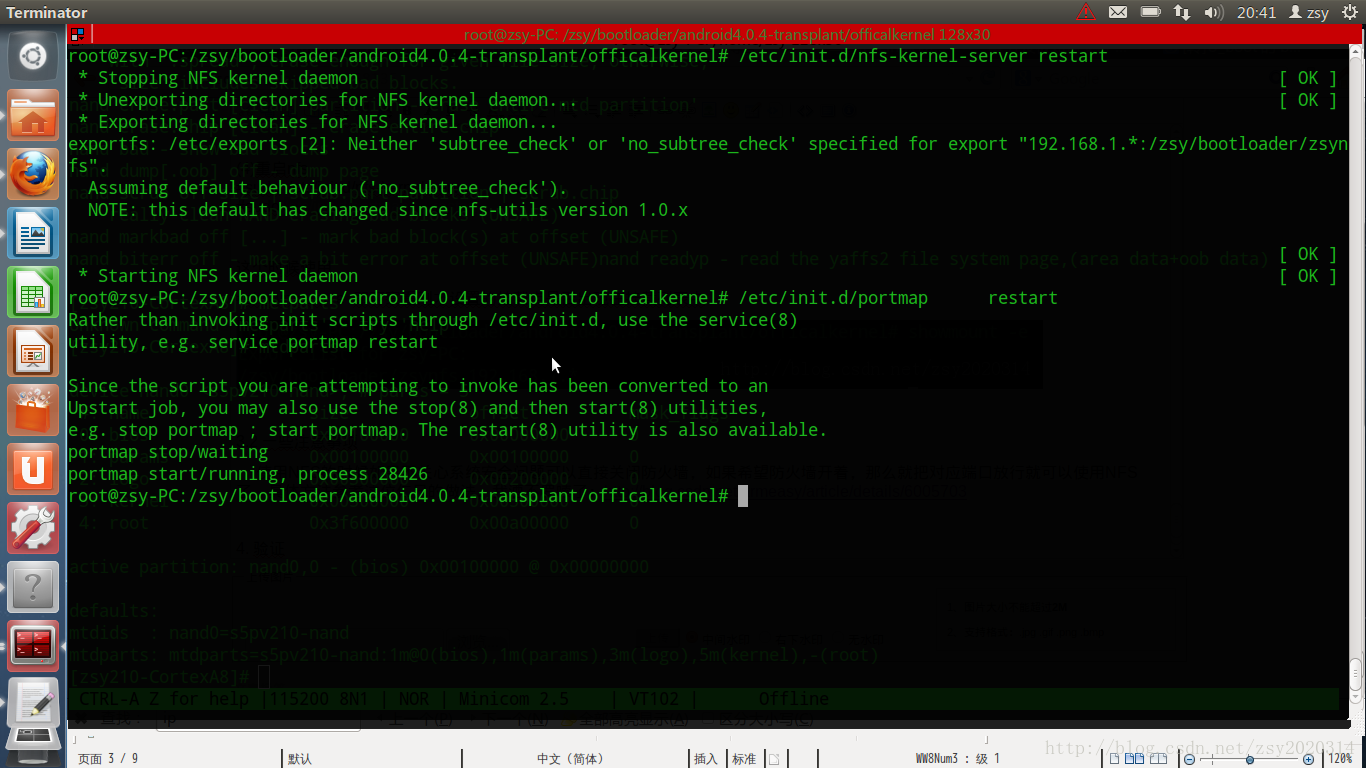Screen dimensions: 1366x768
Task: Open LibreOffice Calc from the launcher
Action: click(33, 294)
